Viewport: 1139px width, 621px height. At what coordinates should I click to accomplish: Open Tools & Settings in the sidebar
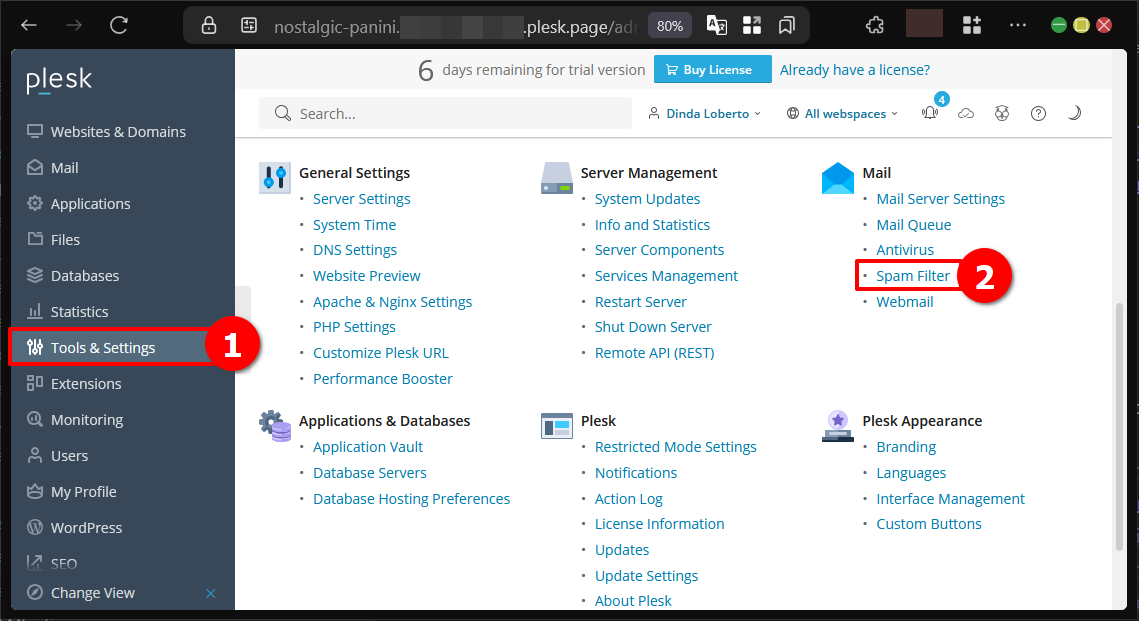click(101, 347)
